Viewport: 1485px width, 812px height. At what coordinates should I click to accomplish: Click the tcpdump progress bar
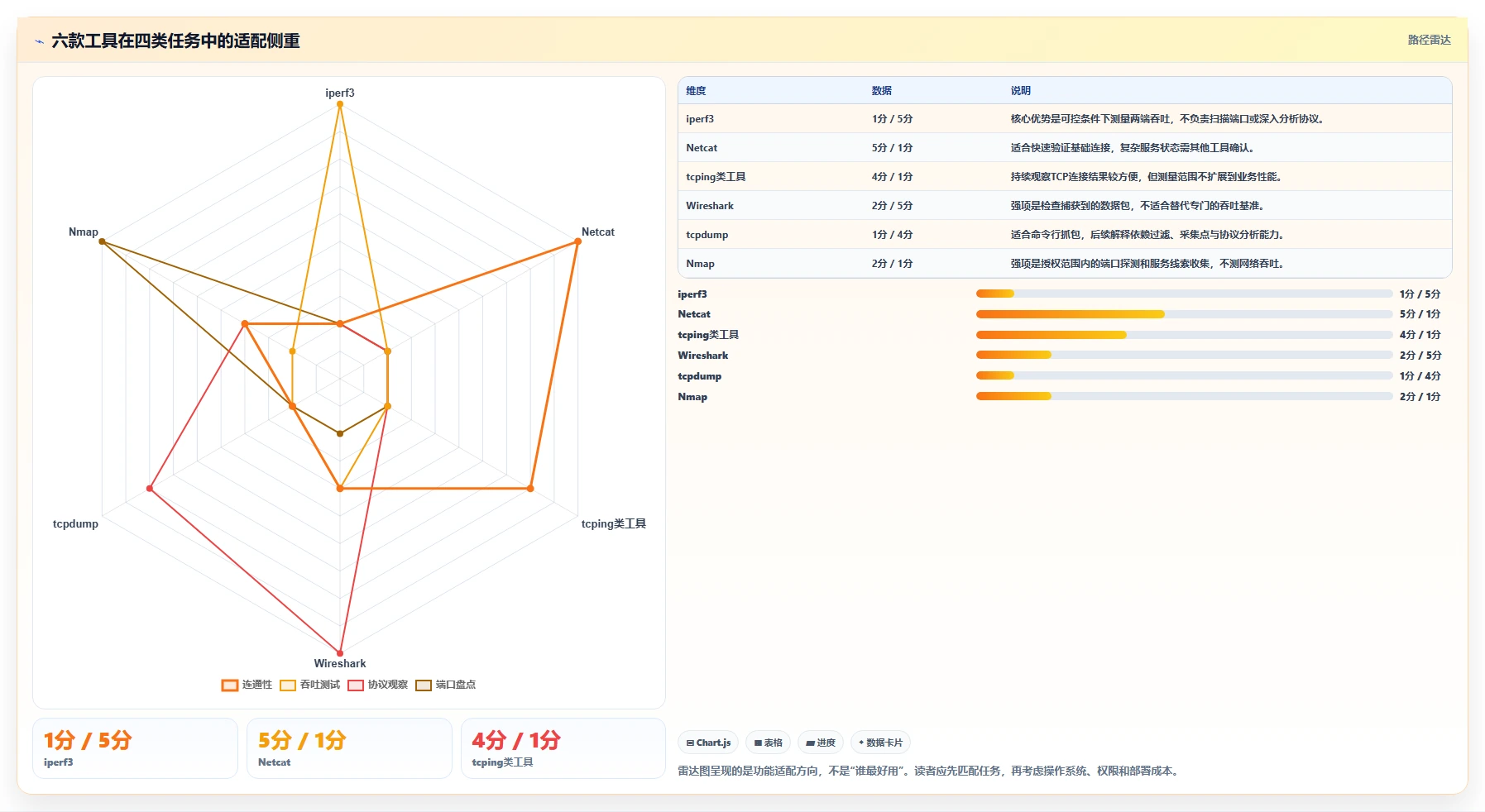tap(1185, 375)
